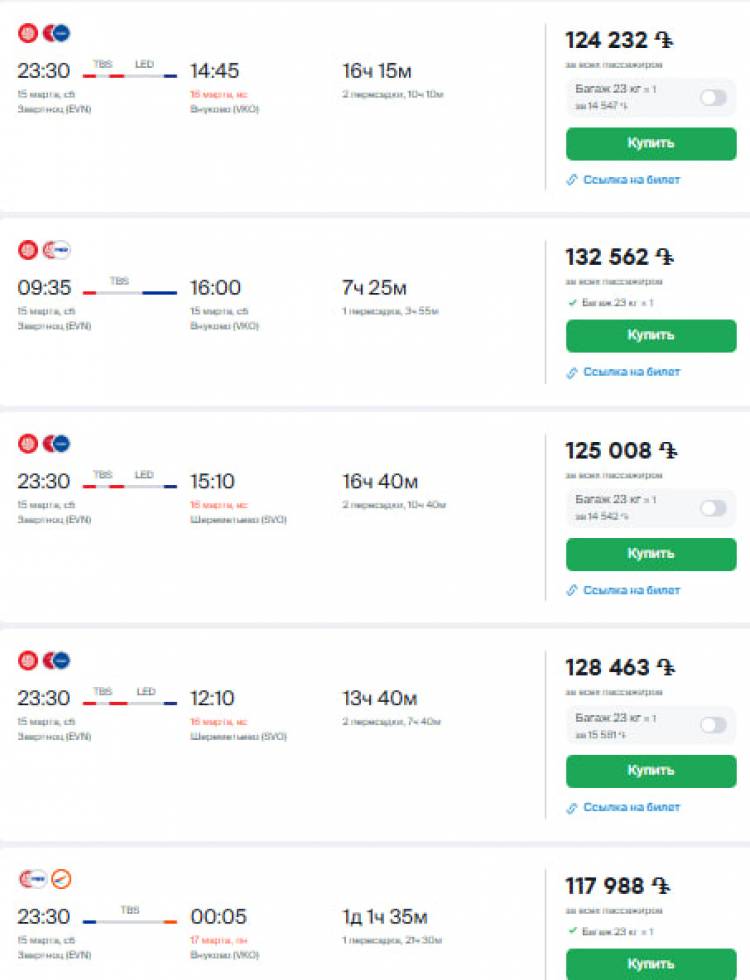This screenshot has width=750, height=980.
Task: Click chain-link icon under the 132 562 price
Action: pyautogui.click(x=571, y=372)
